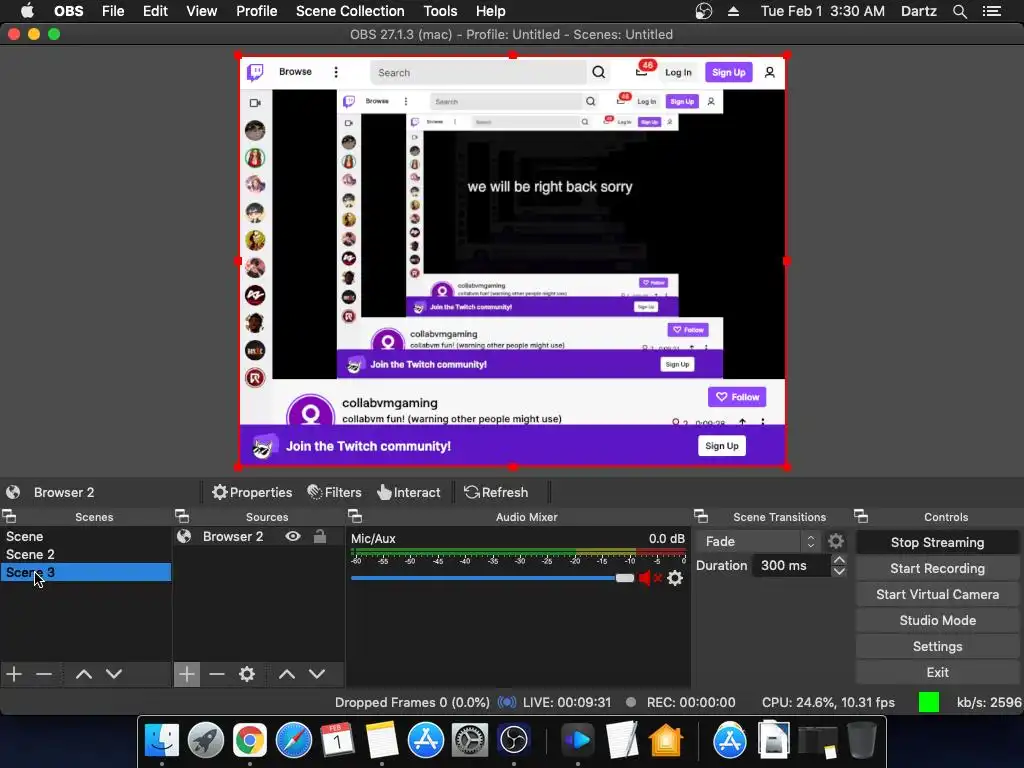Remove the selected scene with minus button
Screen dimensions: 1024x768
coord(44,674)
